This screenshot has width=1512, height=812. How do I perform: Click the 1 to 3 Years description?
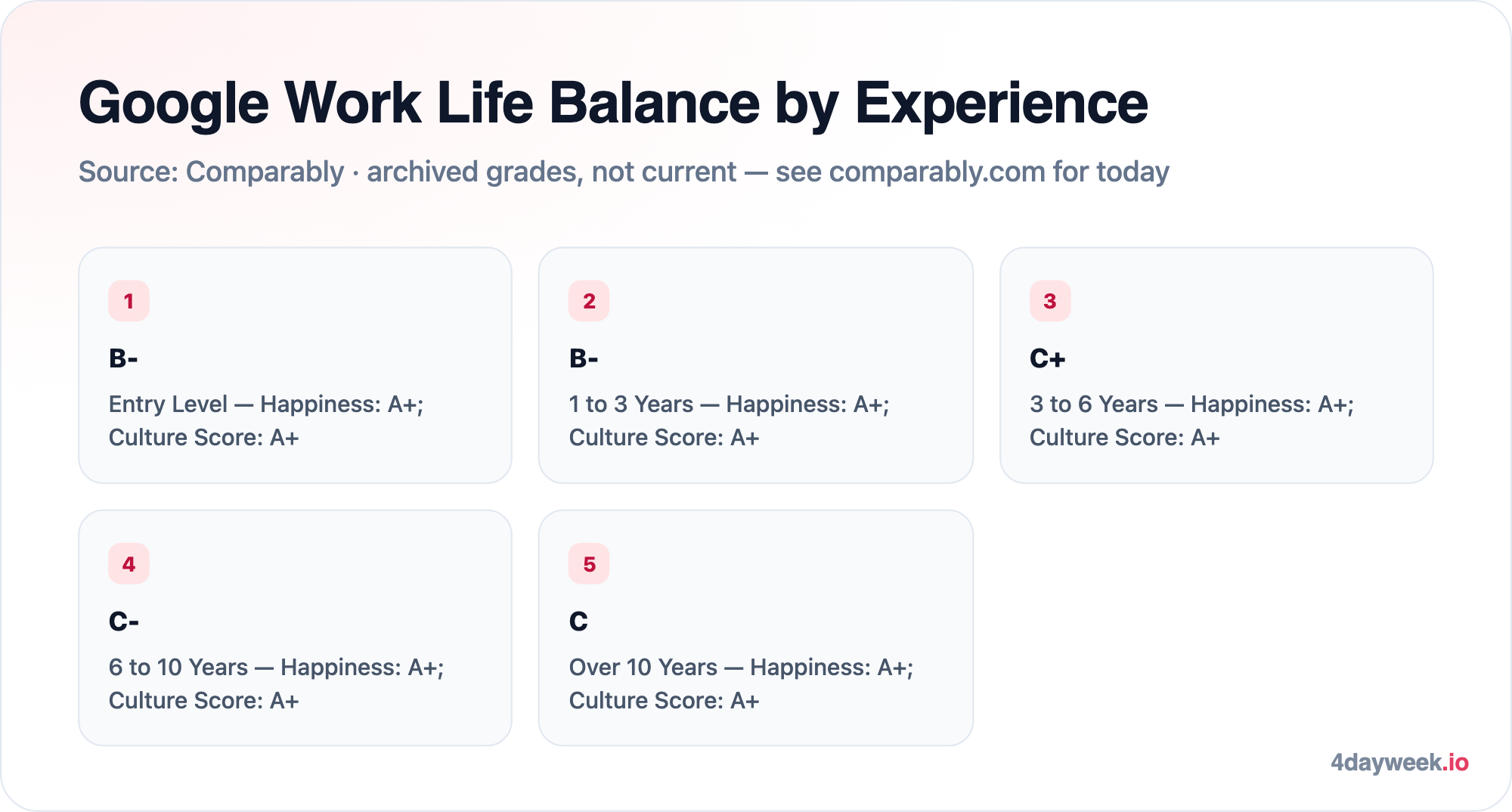729,420
